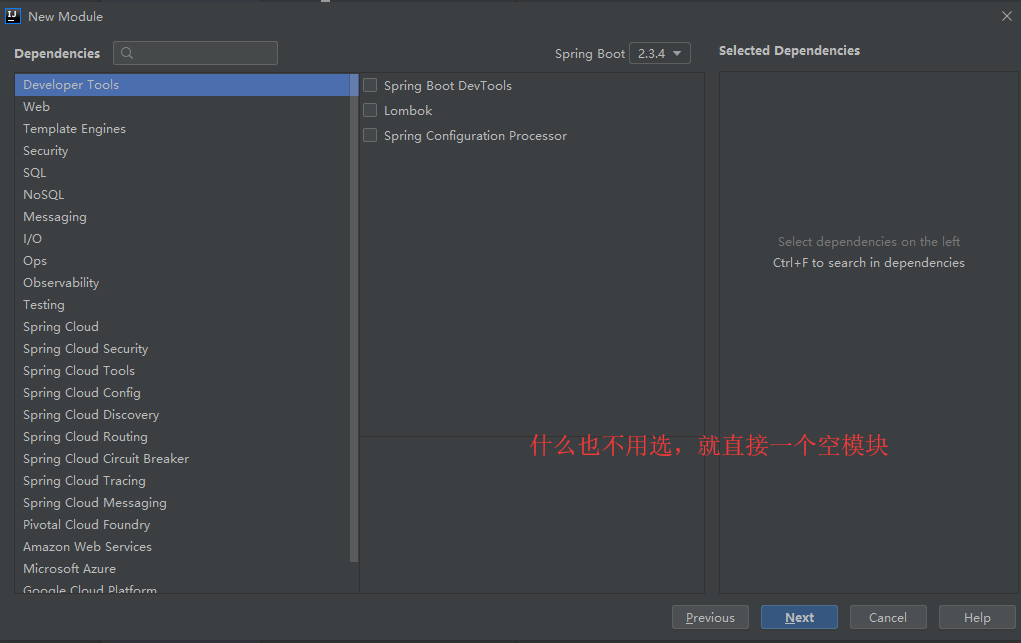Check the Spring Boot DevTools checkbox
Viewport: 1021px width, 643px height.
(x=370, y=85)
